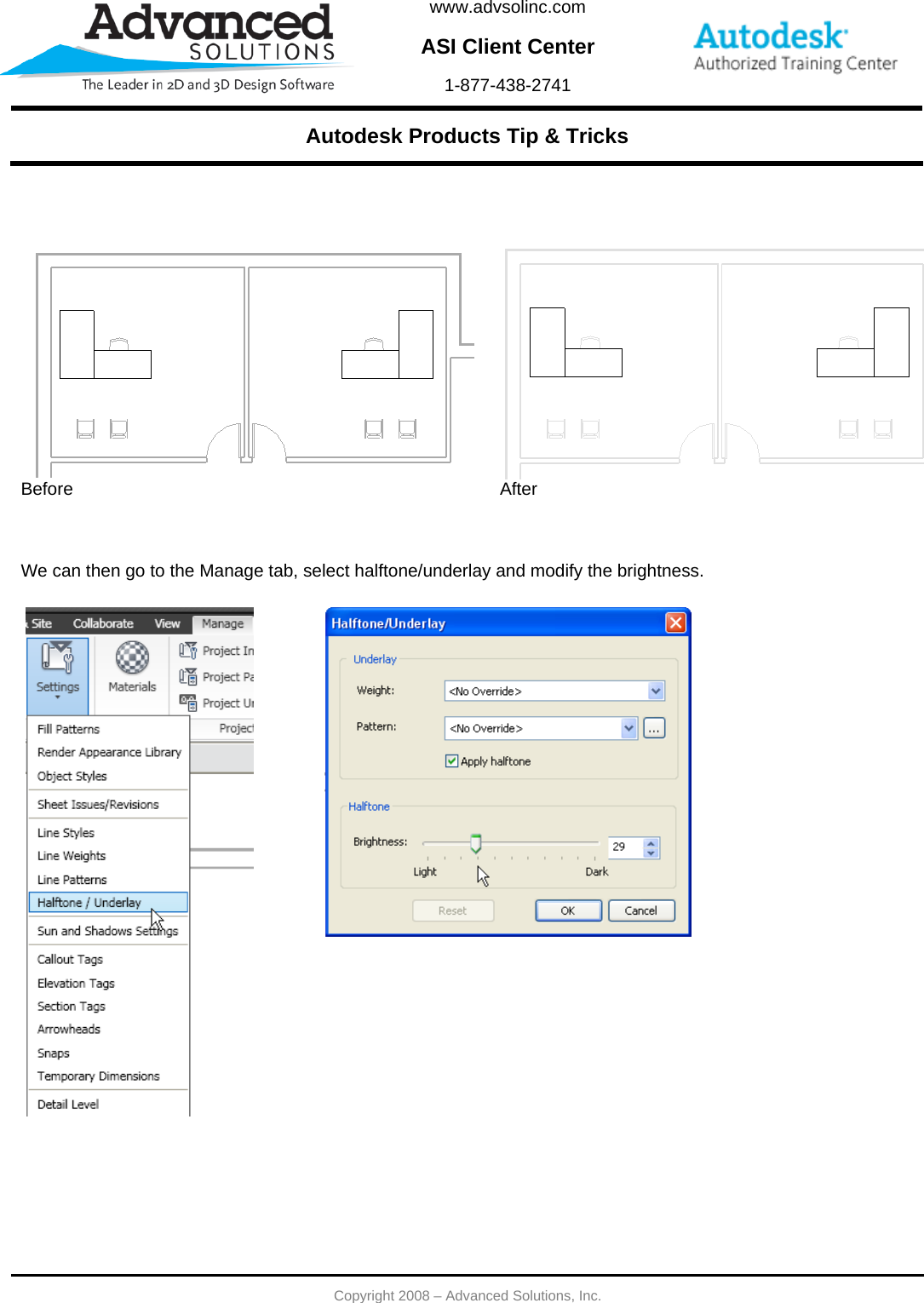Viewport: 924px width, 1303px height.
Task: Click the Materials sphere icon
Action: [132, 657]
